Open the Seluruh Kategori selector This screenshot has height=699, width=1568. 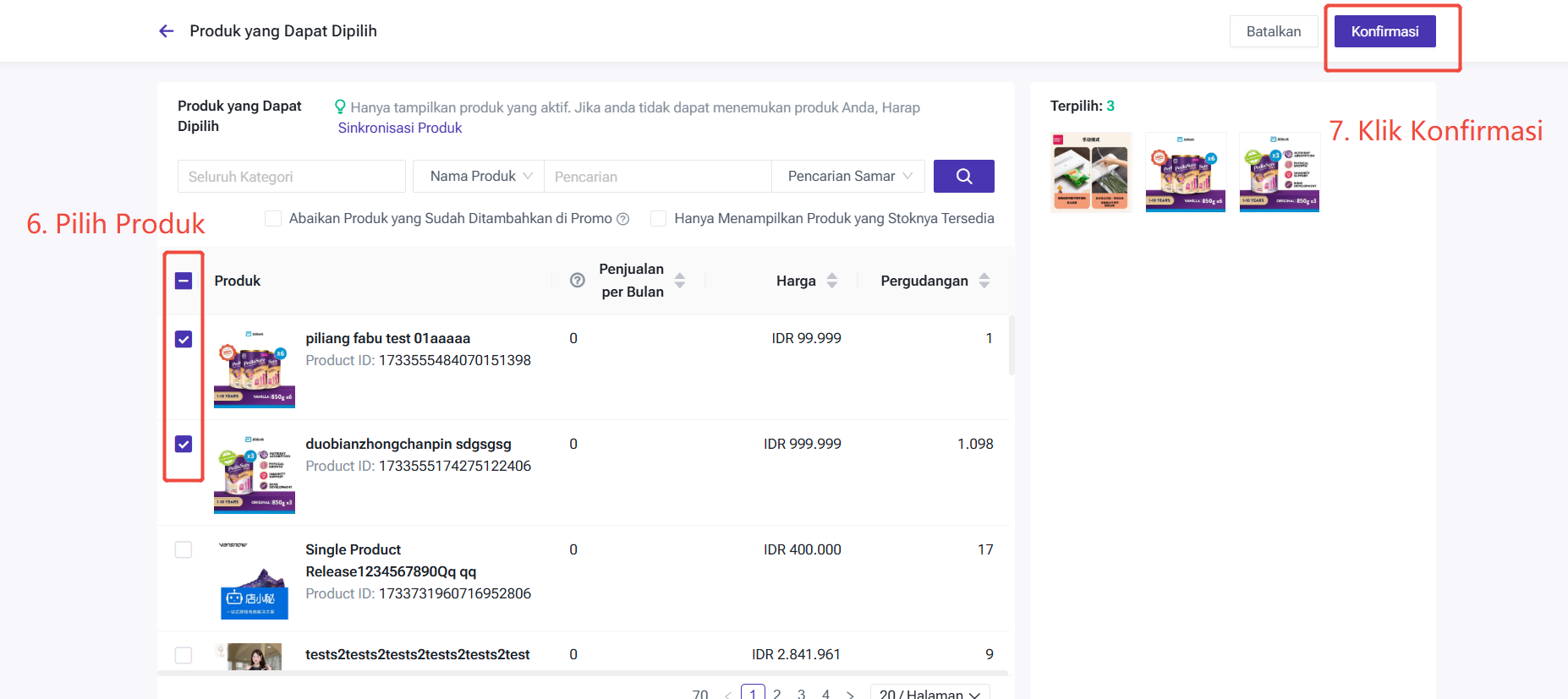291,177
